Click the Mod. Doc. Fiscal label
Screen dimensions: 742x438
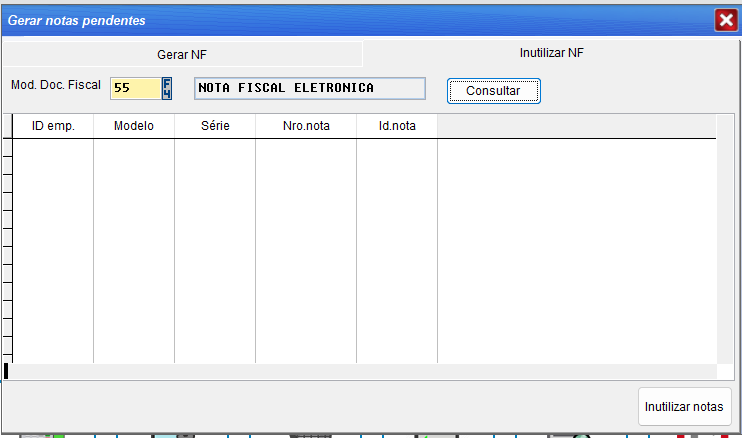click(x=56, y=85)
